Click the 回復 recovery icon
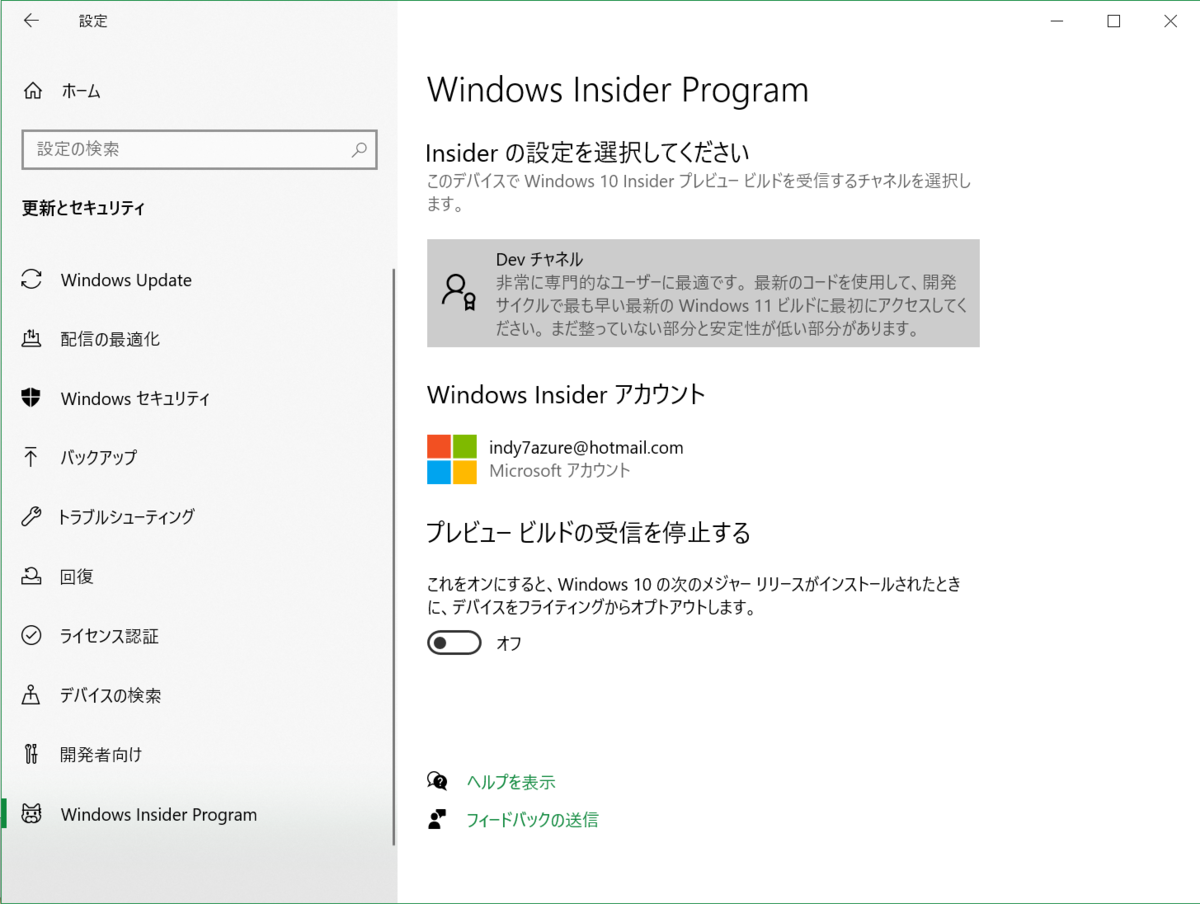Image resolution: width=1200 pixels, height=904 pixels. (x=32, y=576)
